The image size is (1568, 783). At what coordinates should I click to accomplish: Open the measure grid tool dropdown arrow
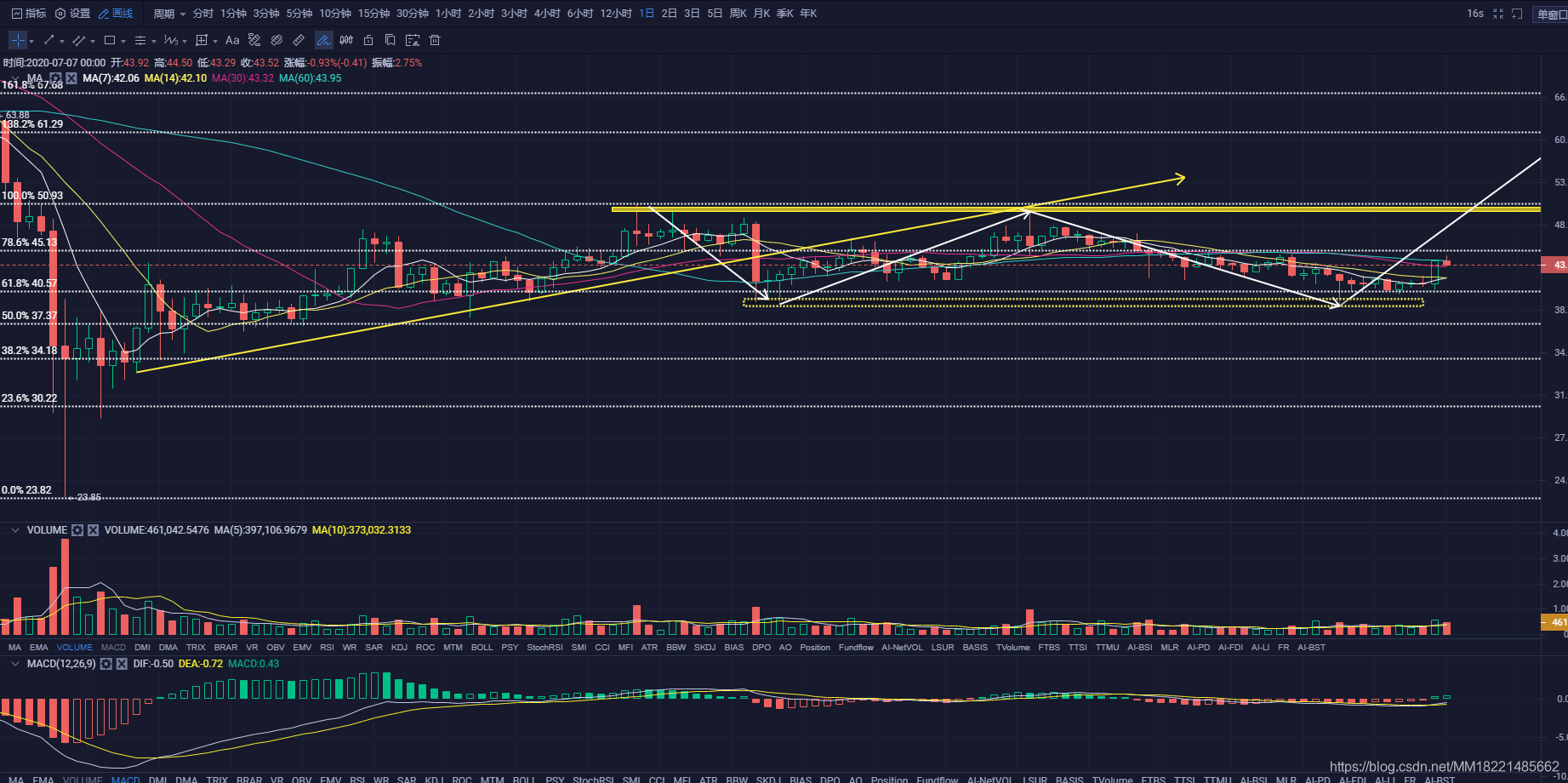[x=215, y=41]
